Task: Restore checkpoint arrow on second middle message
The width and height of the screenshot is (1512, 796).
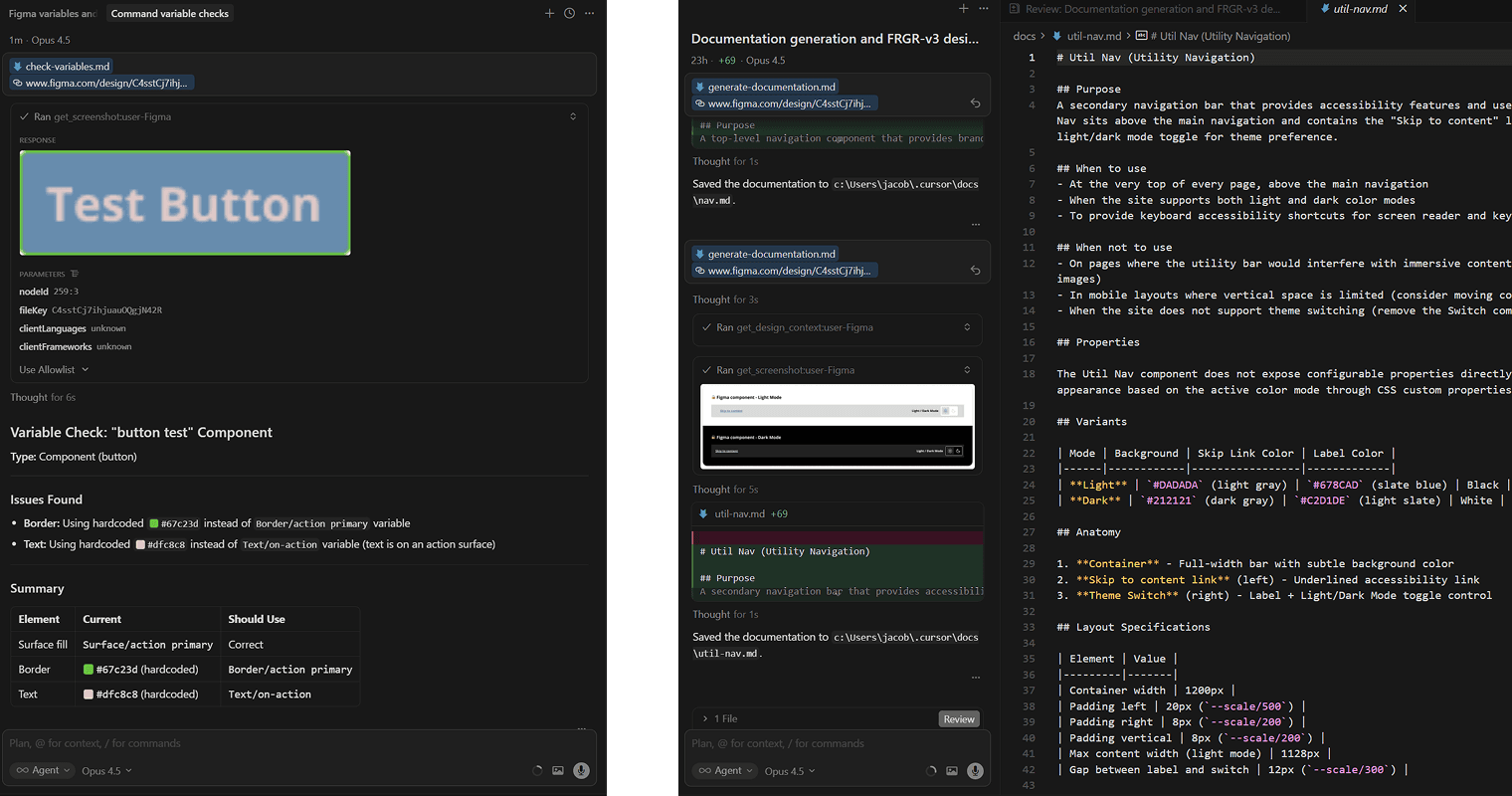Action: pyautogui.click(x=975, y=271)
